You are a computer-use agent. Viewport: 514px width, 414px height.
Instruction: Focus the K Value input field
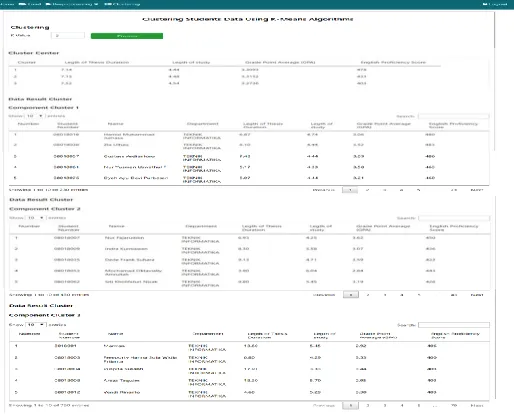68,35
